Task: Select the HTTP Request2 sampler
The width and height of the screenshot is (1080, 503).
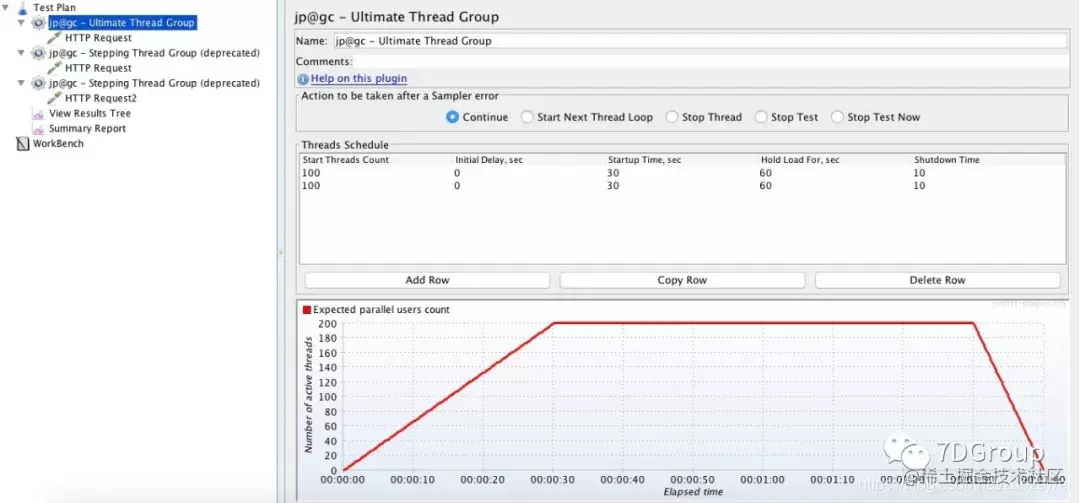Action: coord(101,98)
